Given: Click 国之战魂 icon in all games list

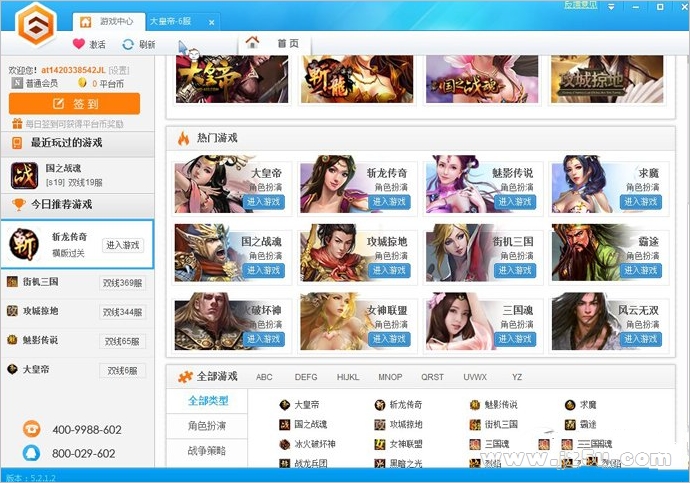Looking at the screenshot, I should tap(285, 424).
